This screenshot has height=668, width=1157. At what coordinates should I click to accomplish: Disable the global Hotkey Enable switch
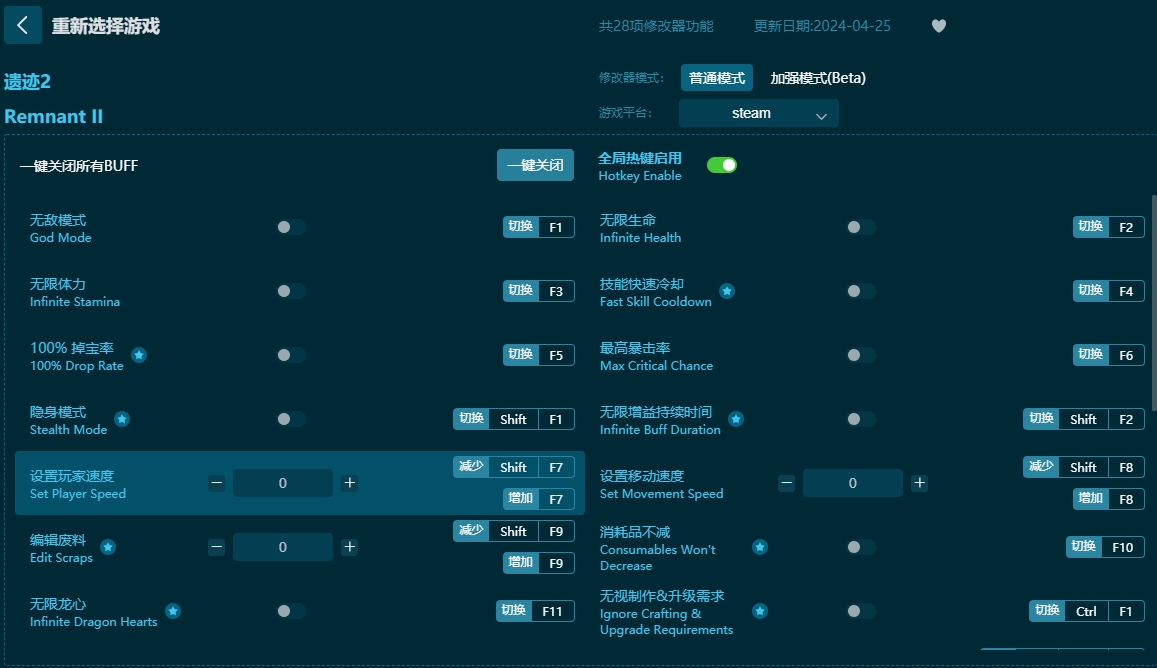pyautogui.click(x=722, y=165)
